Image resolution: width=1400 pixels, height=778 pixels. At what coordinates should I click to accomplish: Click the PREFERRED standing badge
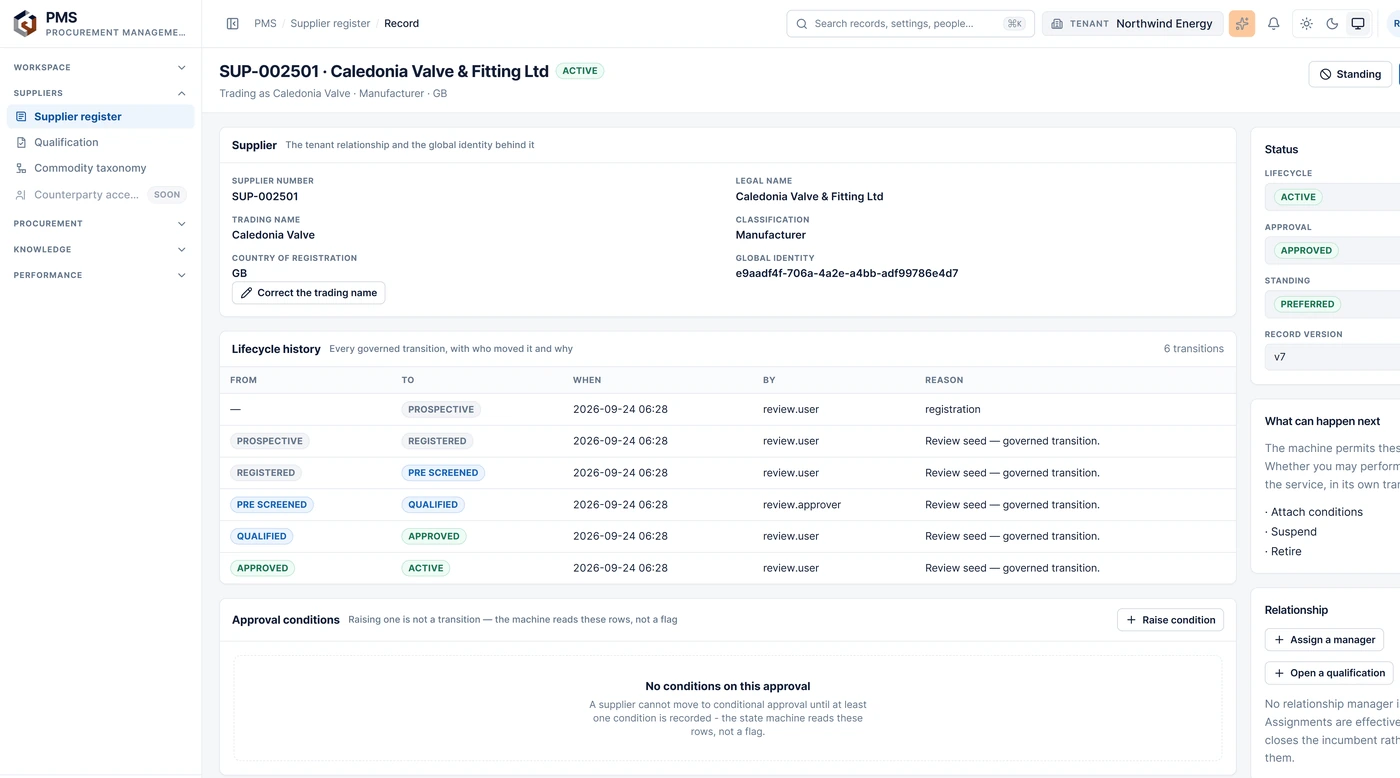tap(1307, 304)
